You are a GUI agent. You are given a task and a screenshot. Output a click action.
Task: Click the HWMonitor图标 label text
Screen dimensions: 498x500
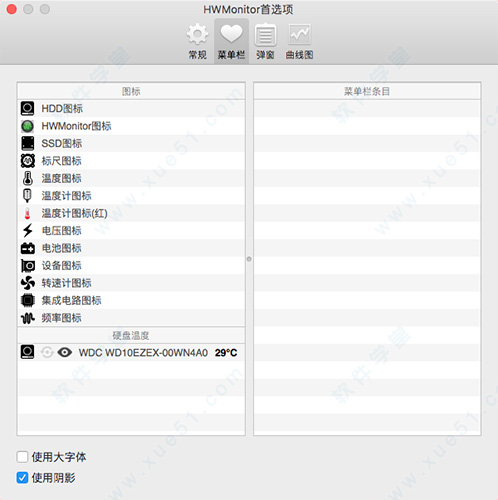(x=76, y=126)
